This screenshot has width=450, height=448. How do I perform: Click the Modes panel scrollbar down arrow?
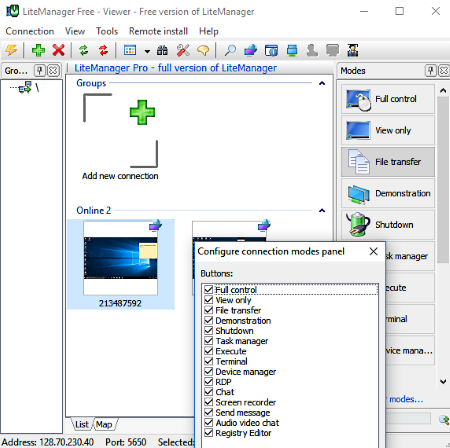pyautogui.click(x=443, y=381)
